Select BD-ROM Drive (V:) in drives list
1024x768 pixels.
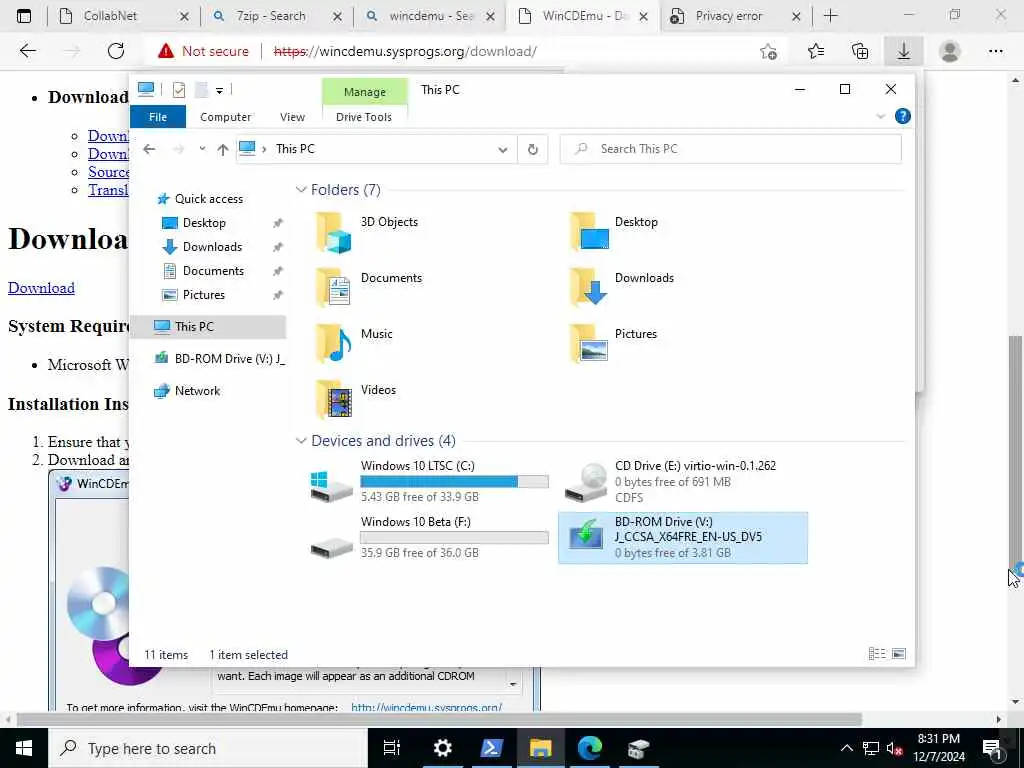coord(682,537)
